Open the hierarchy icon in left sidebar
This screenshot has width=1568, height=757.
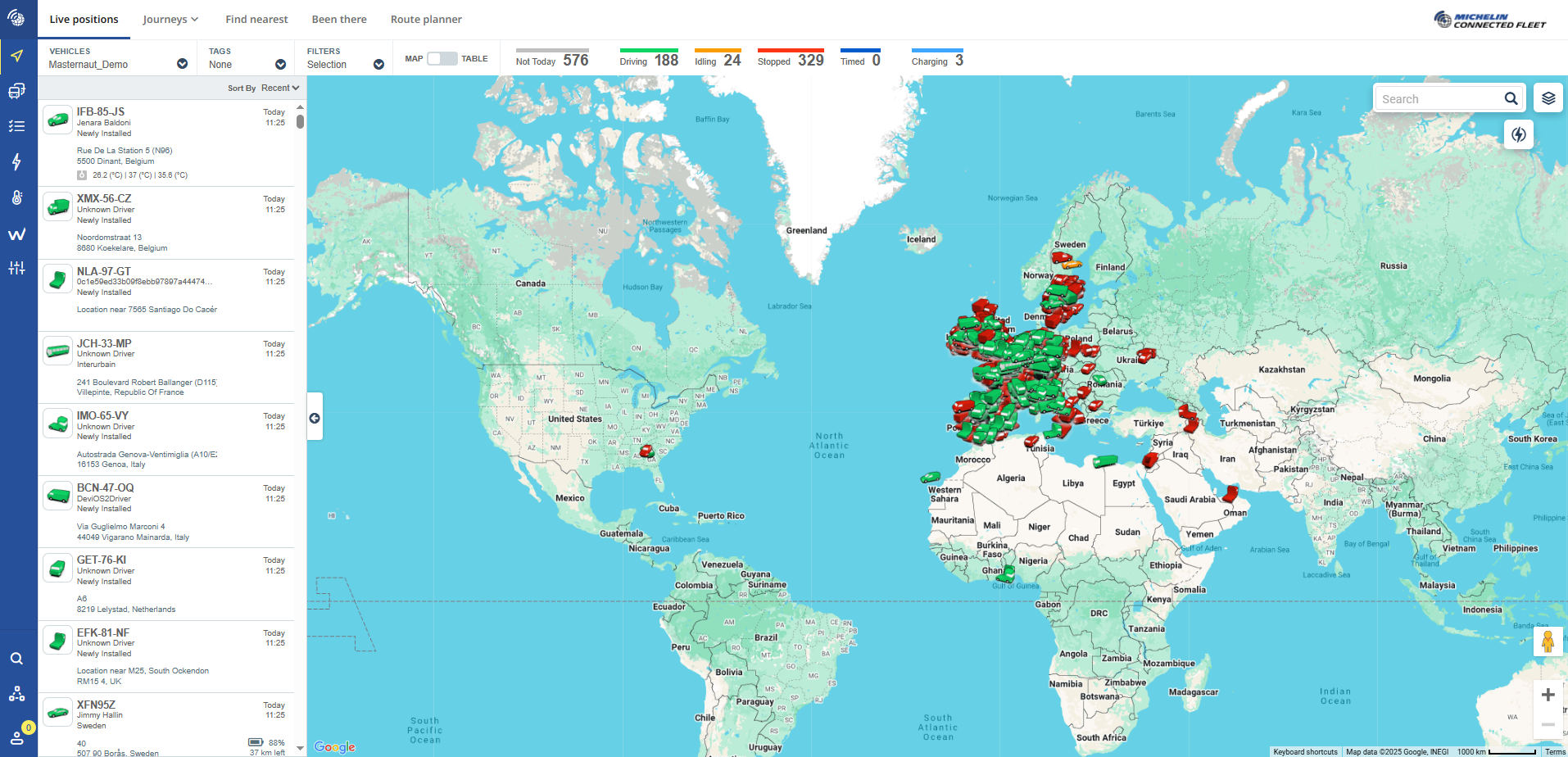(16, 694)
